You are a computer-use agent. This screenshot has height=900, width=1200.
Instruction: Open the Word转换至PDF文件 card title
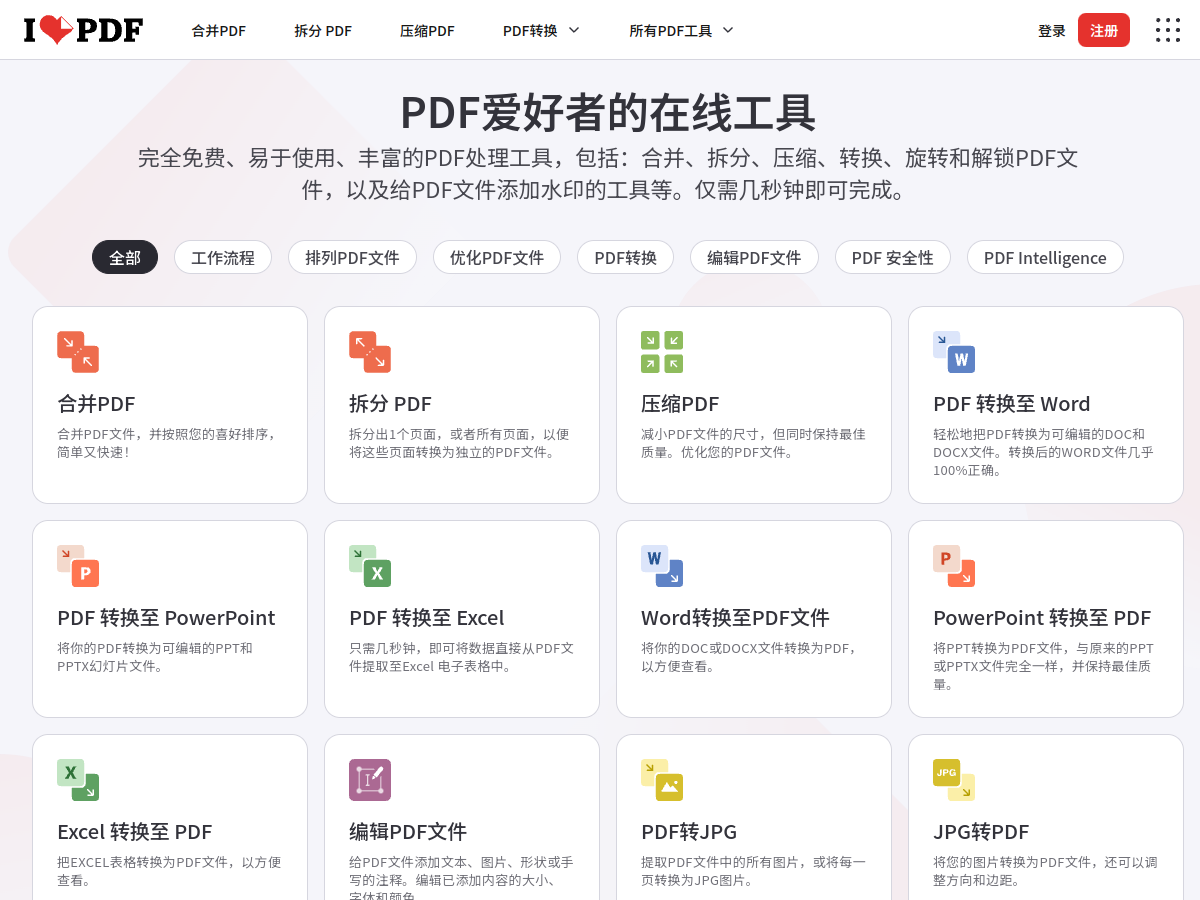[735, 618]
